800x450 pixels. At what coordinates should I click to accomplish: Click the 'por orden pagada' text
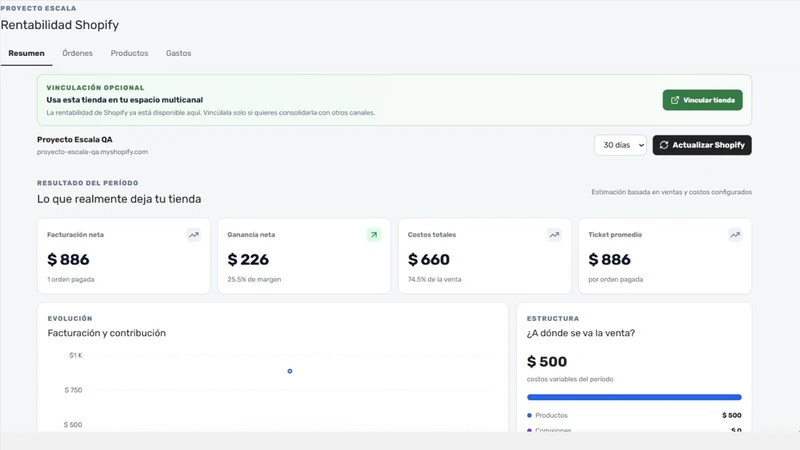pos(616,280)
